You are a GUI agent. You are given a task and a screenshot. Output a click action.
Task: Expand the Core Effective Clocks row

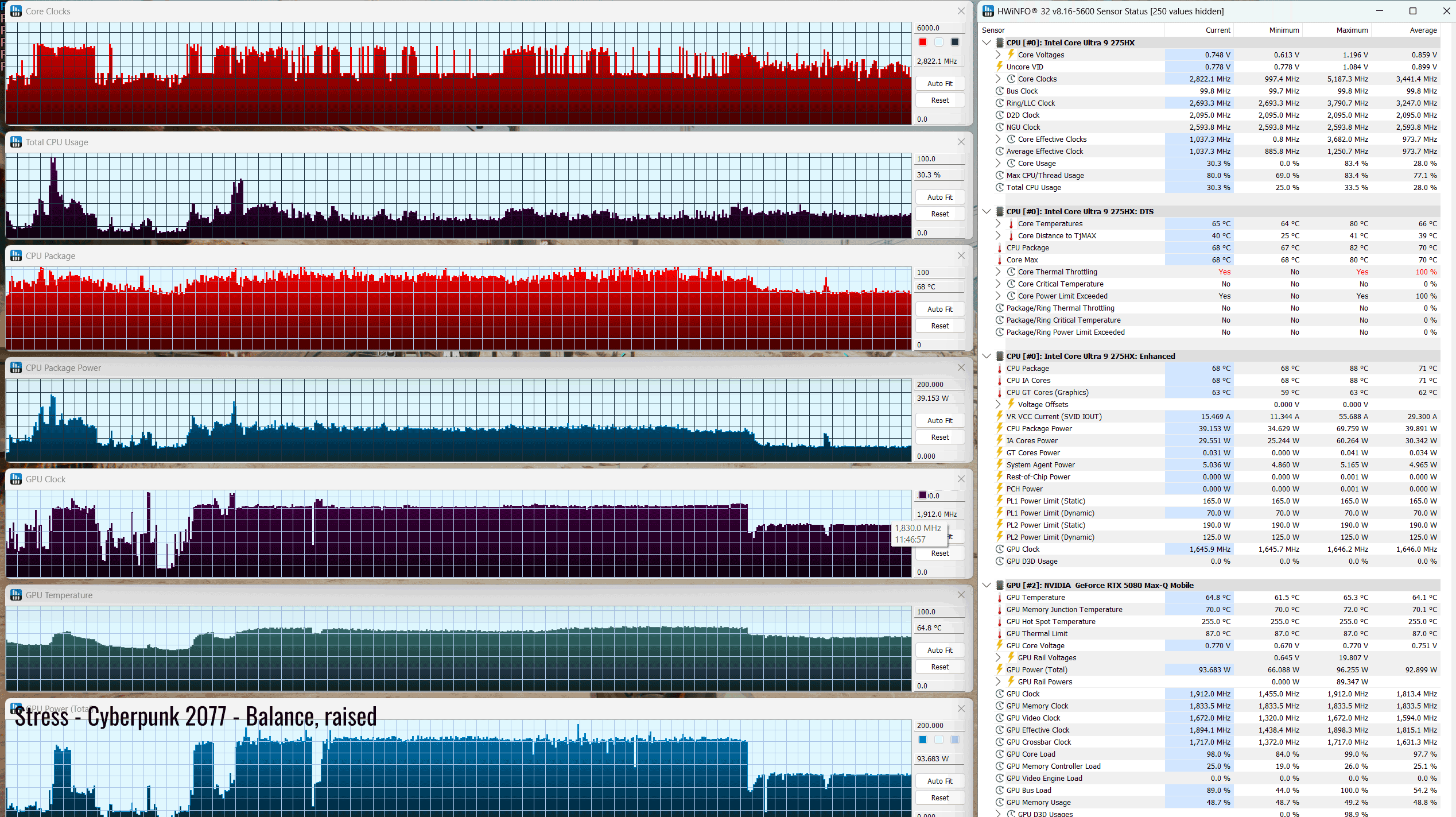tap(998, 139)
